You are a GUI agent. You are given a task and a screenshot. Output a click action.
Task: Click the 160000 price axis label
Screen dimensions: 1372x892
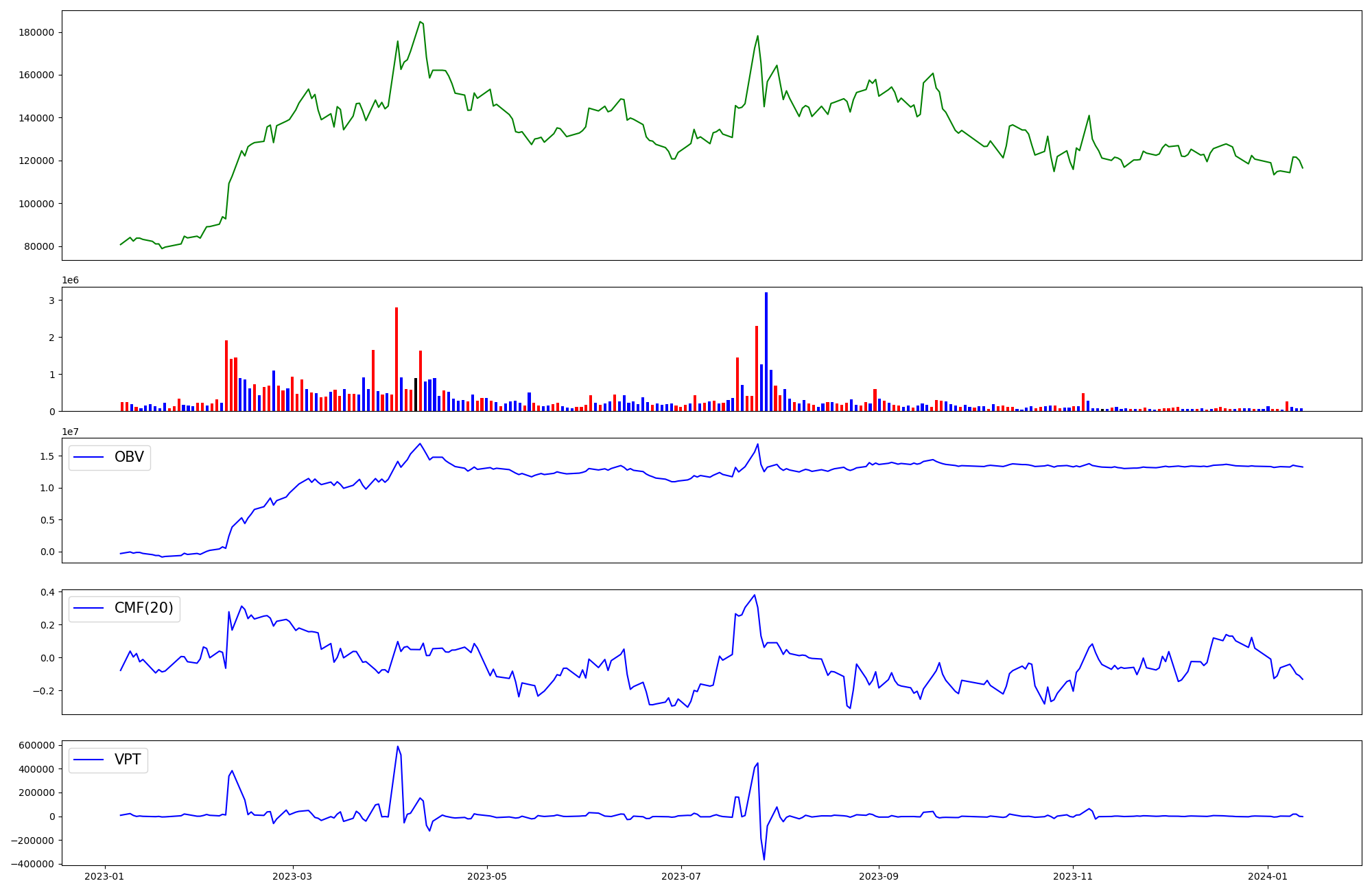pos(35,75)
